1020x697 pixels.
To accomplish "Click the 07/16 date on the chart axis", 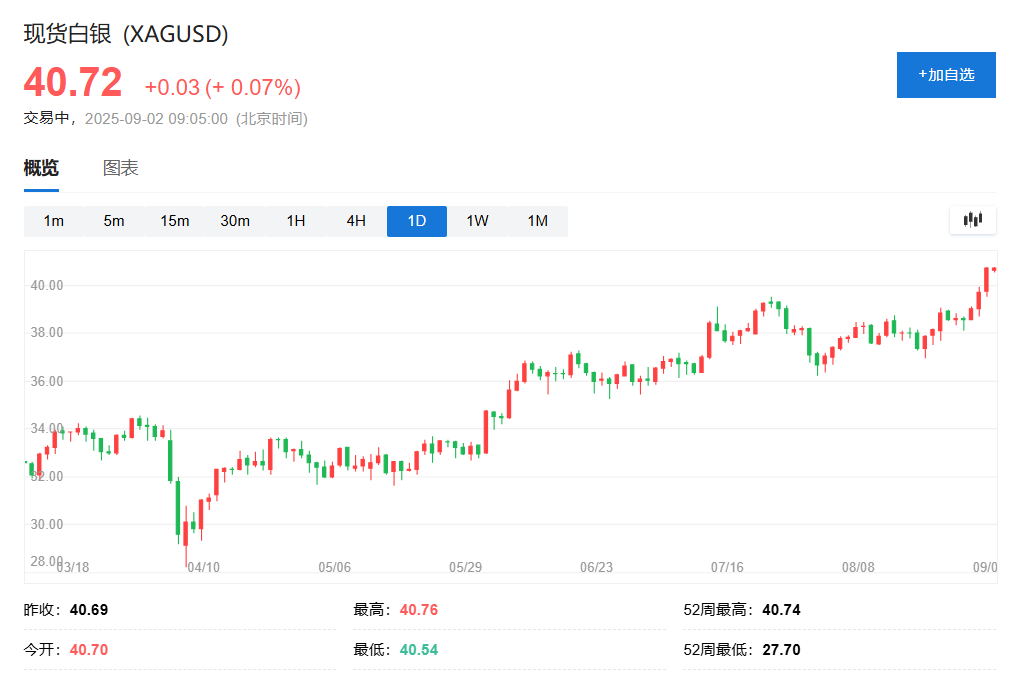I will [x=727, y=567].
